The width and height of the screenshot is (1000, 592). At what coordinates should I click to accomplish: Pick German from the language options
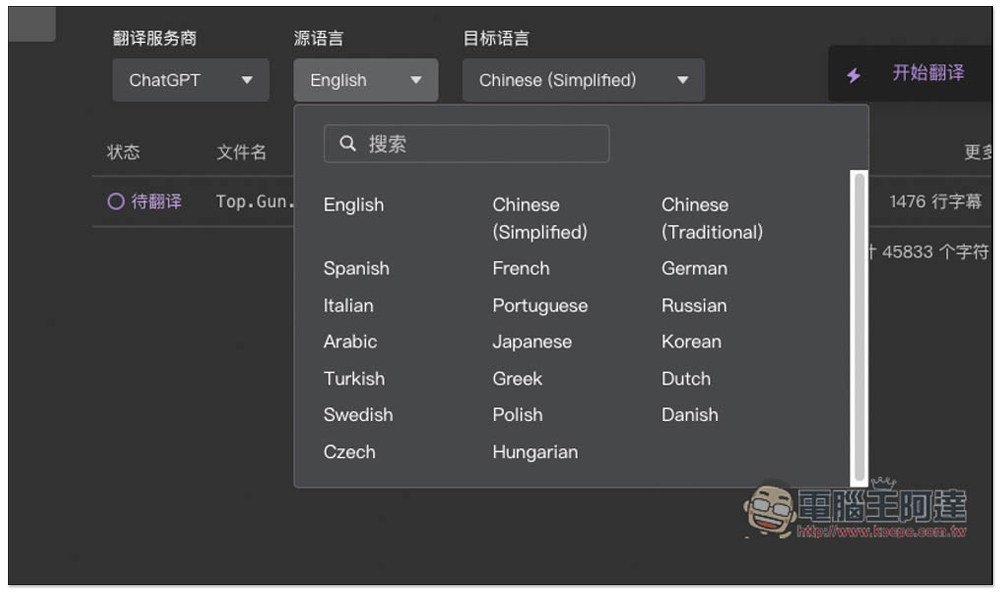pos(694,269)
